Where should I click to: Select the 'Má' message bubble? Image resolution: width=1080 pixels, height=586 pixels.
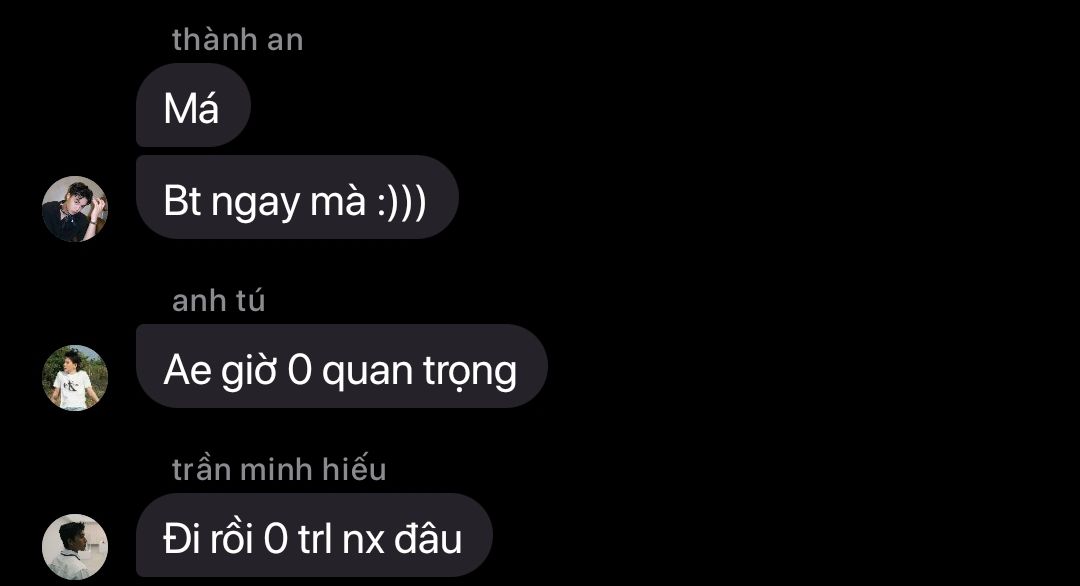[194, 105]
